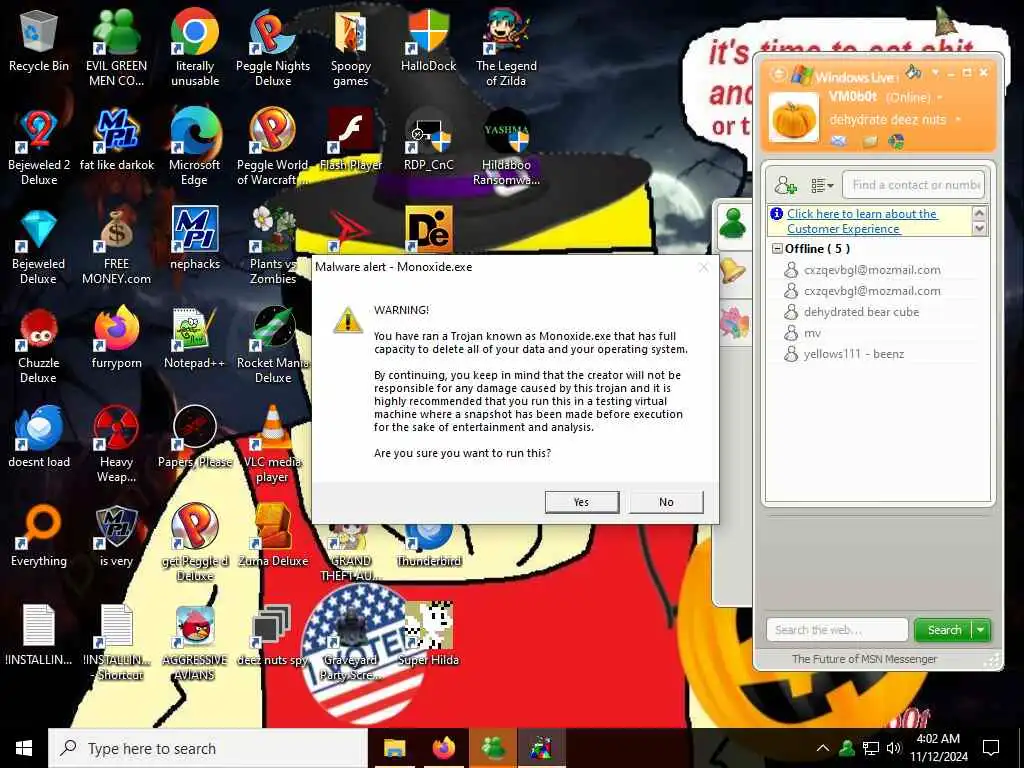This screenshot has height=768, width=1024.
Task: Open the dehydrate deez nuts personal message dropdown
Action: (x=958, y=120)
